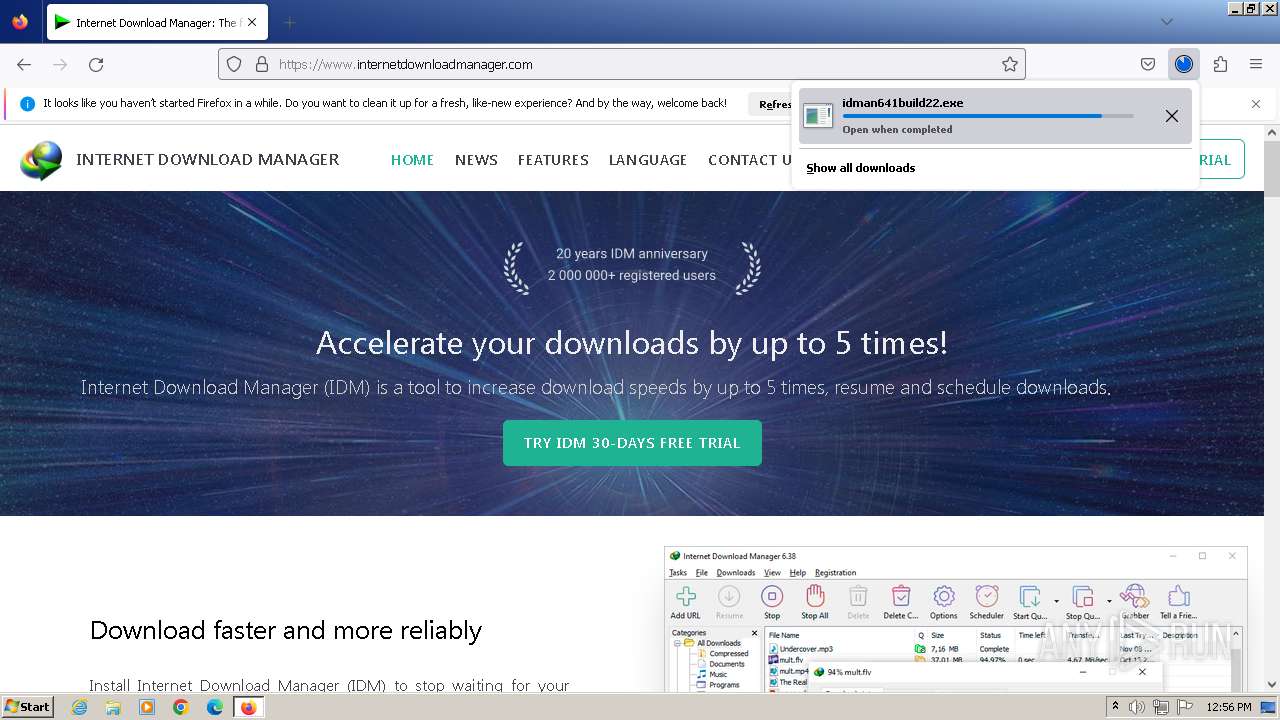Open the tracking protection shield icon
The width and height of the screenshot is (1280, 720).
click(234, 64)
